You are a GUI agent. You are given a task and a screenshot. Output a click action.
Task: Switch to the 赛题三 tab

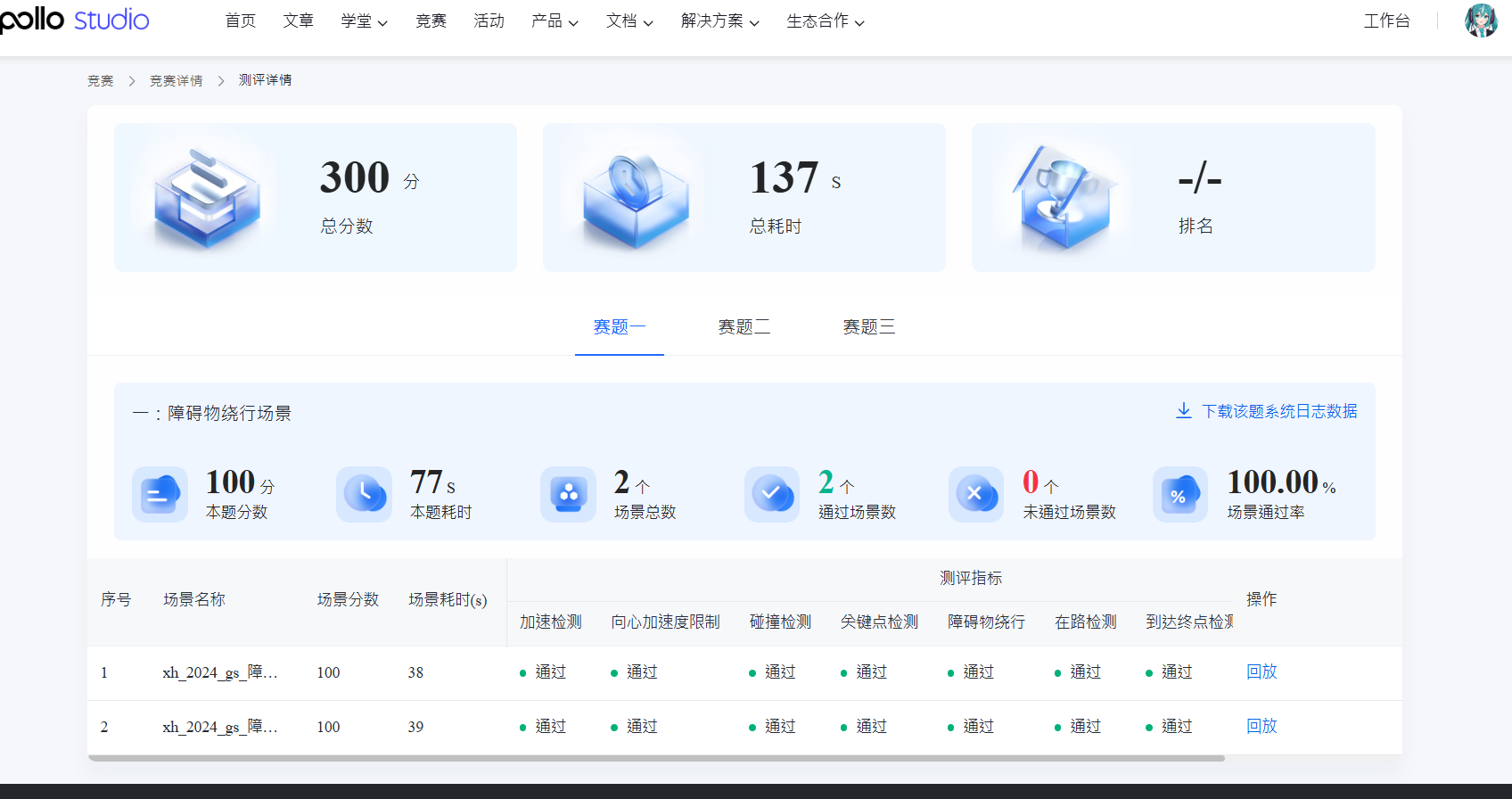tap(868, 327)
